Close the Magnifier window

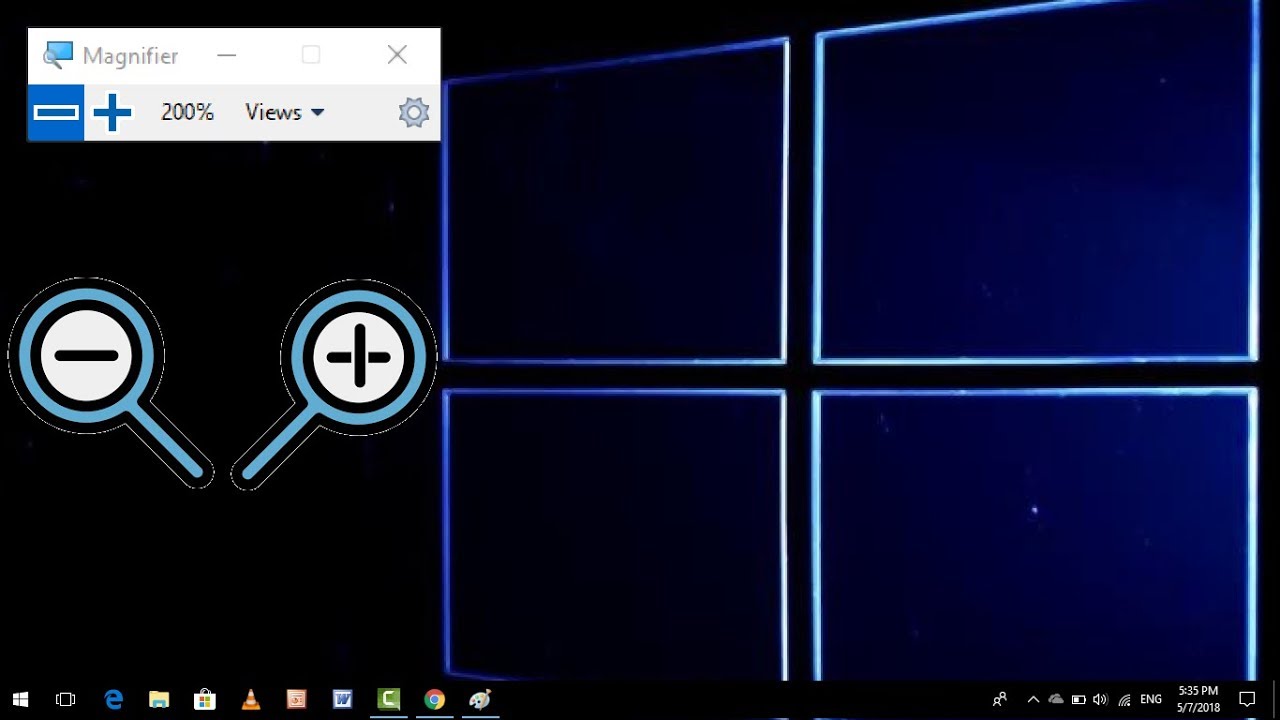pyautogui.click(x=397, y=55)
